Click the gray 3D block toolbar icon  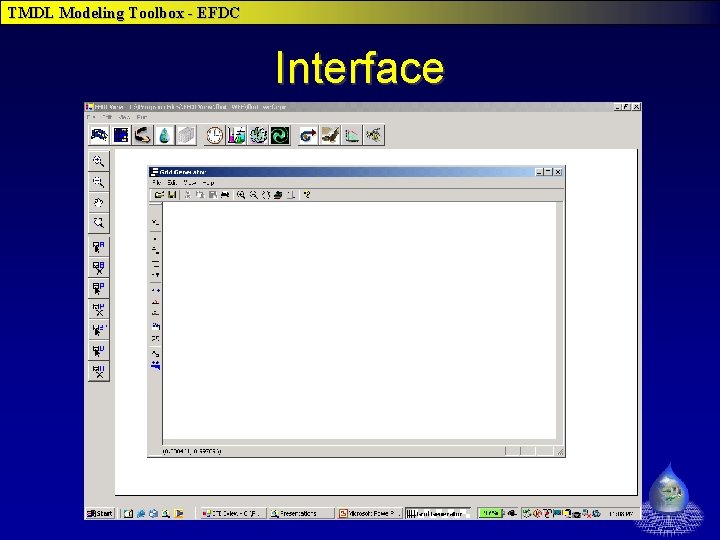coord(186,135)
